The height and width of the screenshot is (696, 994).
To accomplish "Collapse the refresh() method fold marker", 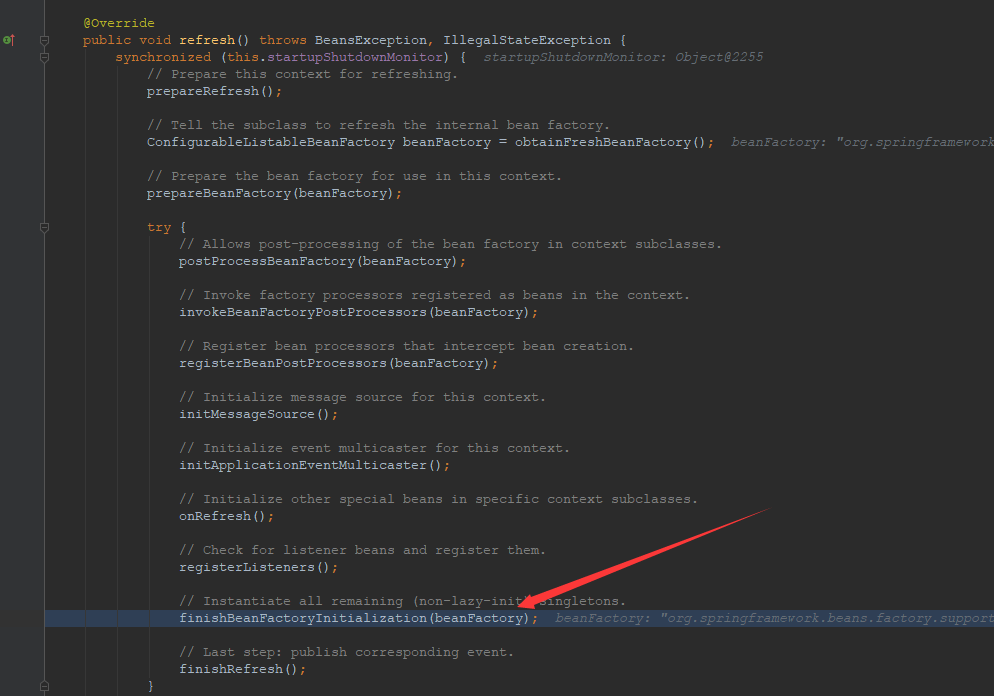I will pos(44,40).
